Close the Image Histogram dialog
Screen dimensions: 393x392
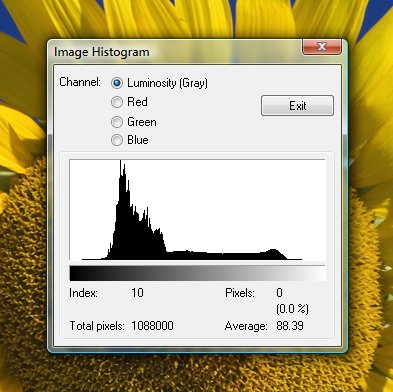322,47
